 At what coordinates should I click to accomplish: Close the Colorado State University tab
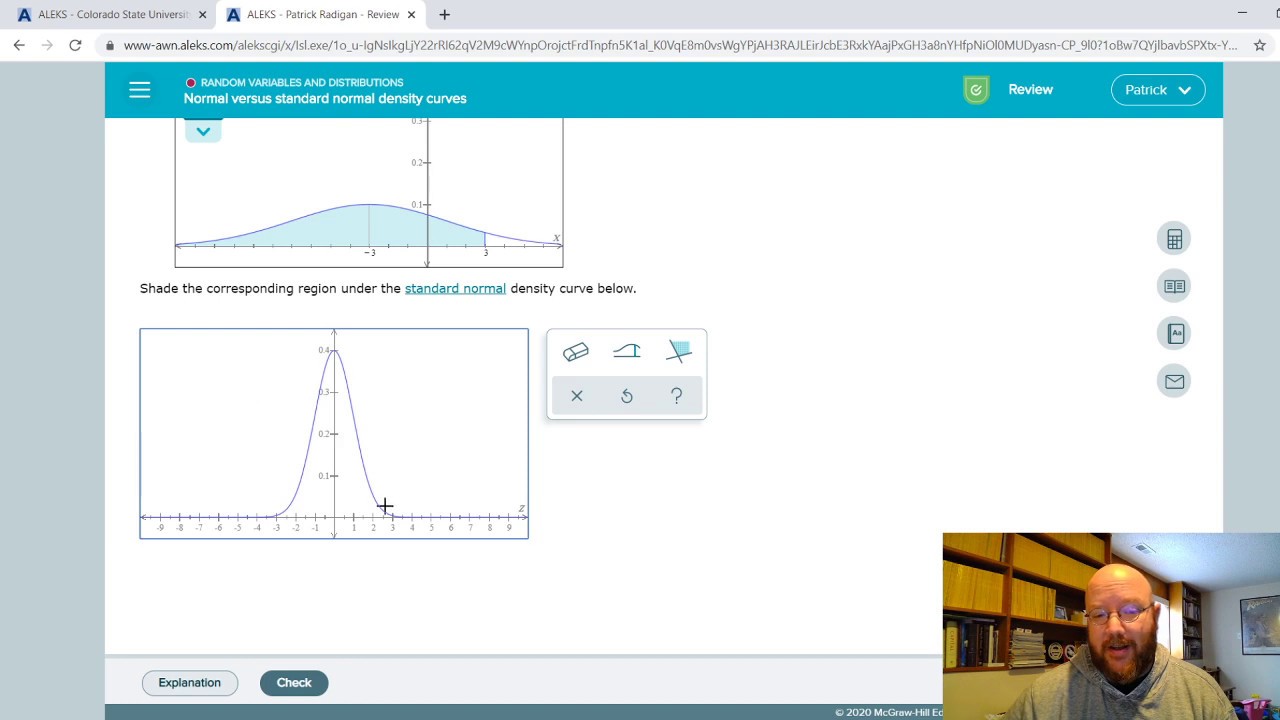point(203,15)
